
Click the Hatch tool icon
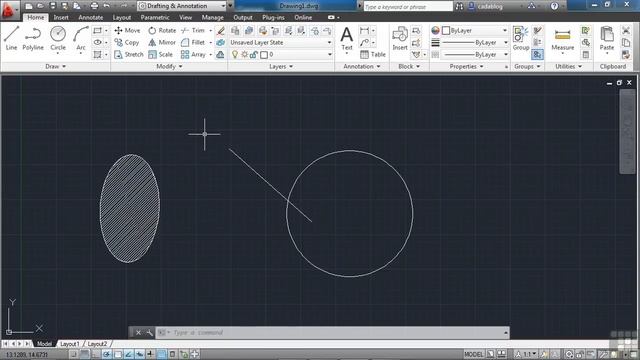click(97, 54)
